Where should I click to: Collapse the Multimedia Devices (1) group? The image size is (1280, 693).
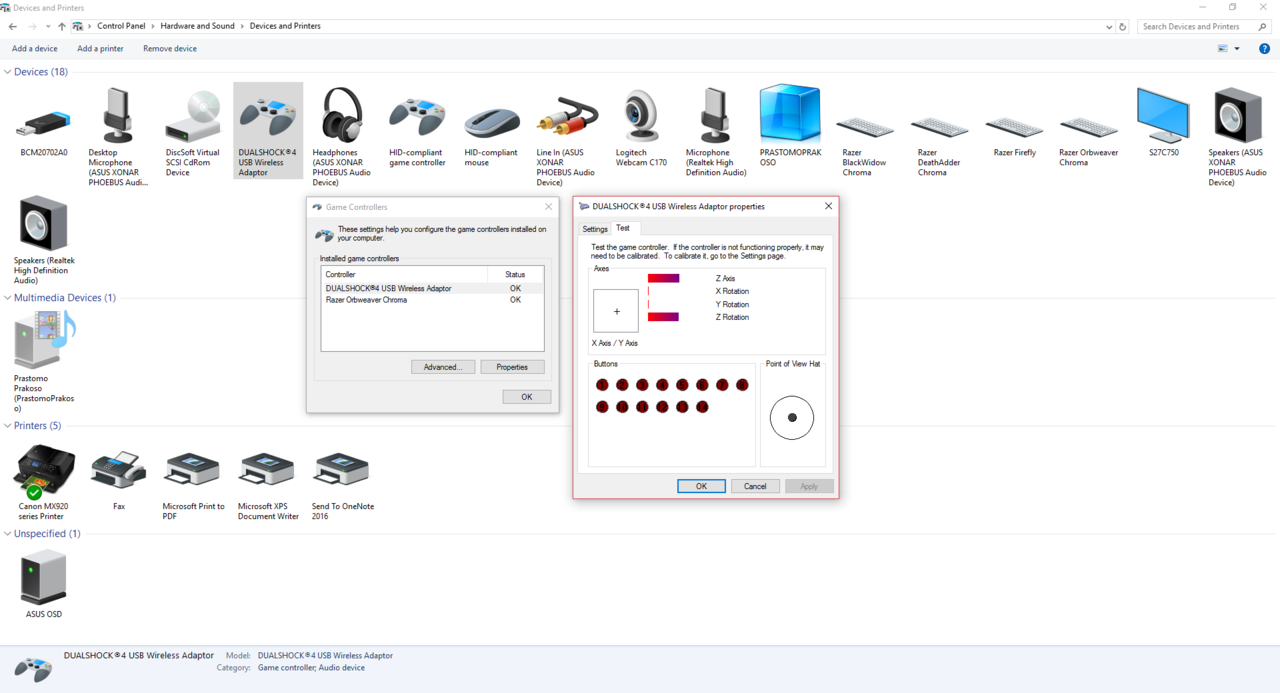tap(8, 298)
